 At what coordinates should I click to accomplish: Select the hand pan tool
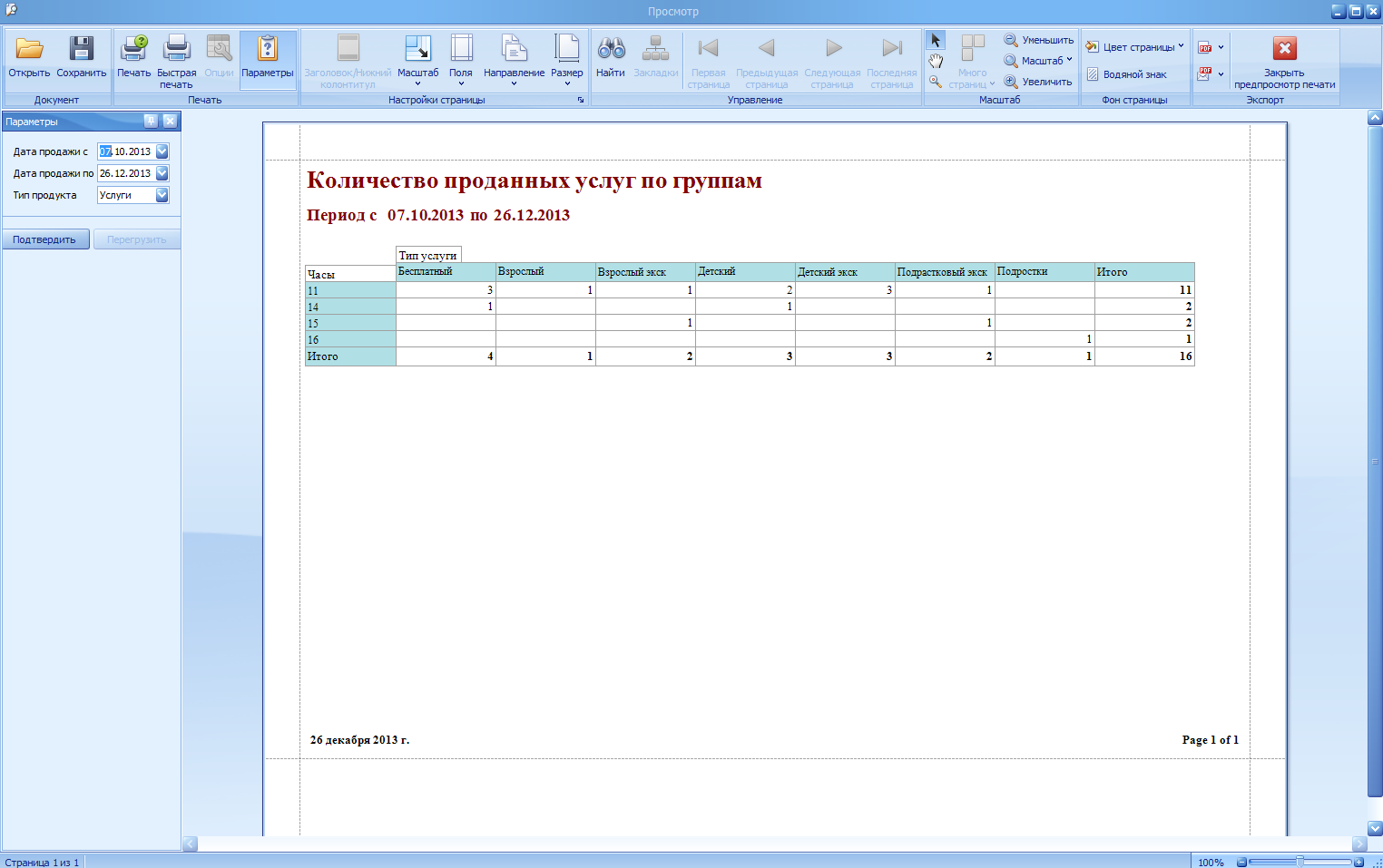click(x=936, y=61)
